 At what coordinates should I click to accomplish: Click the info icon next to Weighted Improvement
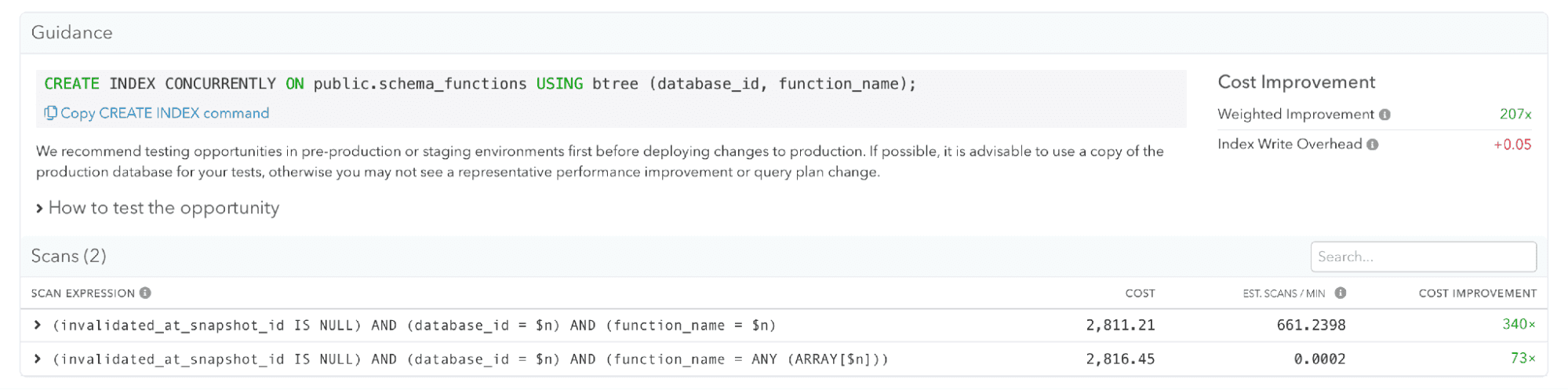tap(1384, 115)
